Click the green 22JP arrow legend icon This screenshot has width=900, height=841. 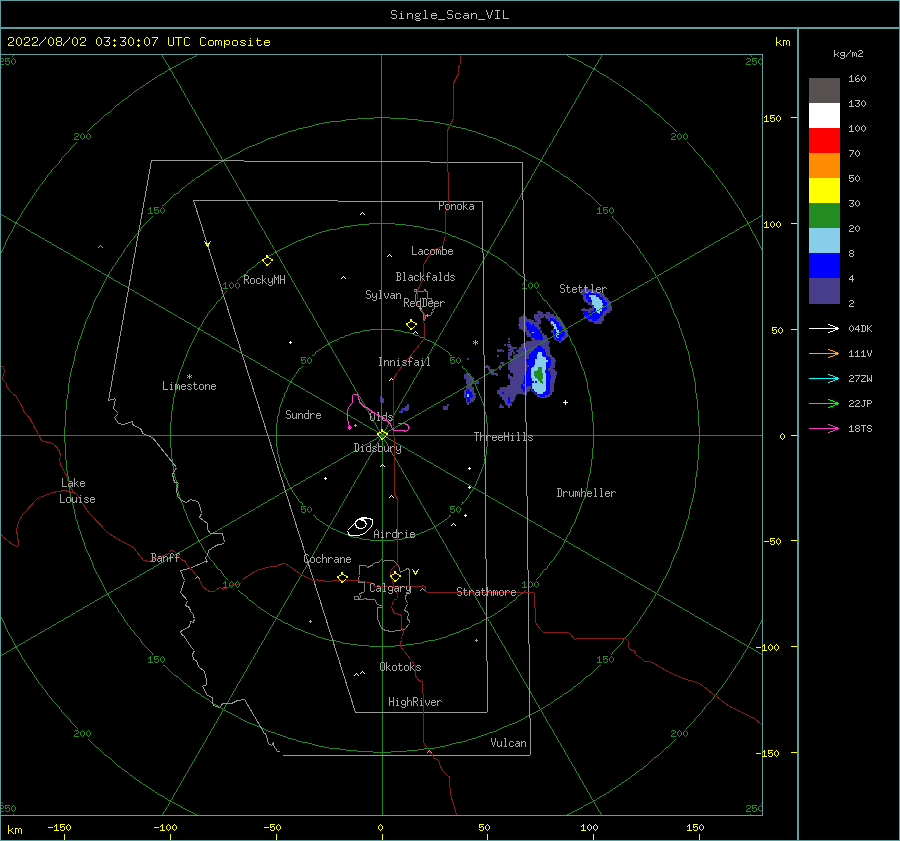[824, 404]
